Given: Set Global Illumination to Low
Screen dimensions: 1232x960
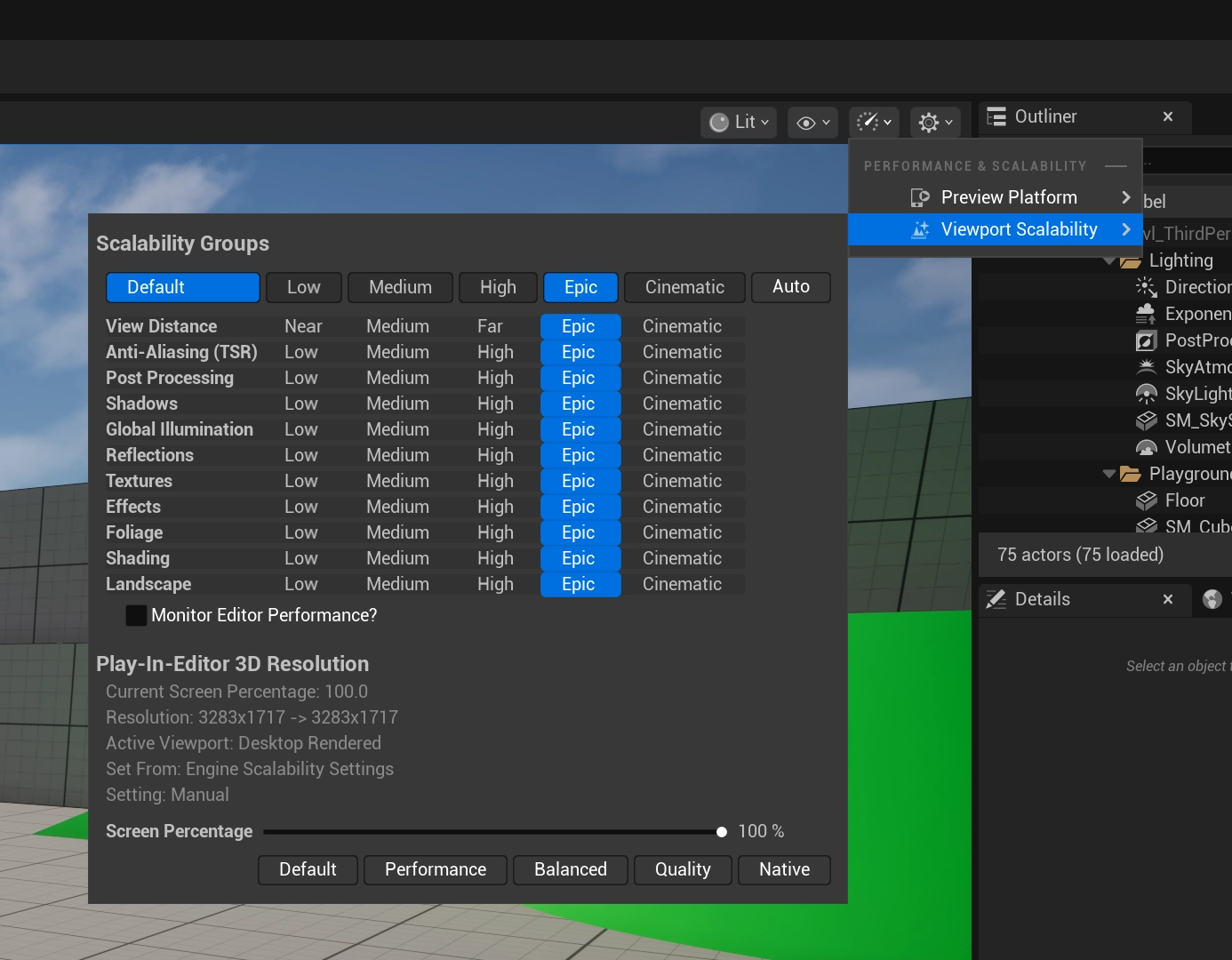Looking at the screenshot, I should click(x=301, y=429).
